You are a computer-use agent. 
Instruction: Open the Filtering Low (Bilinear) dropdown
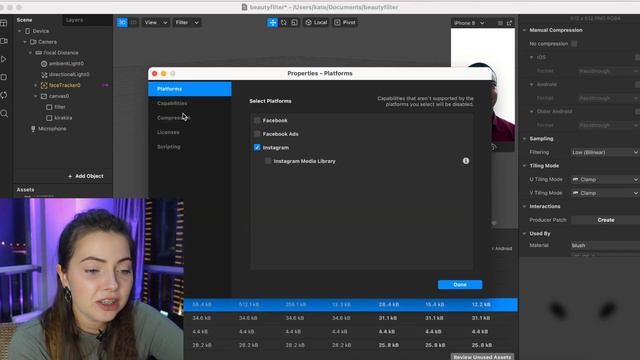pyautogui.click(x=605, y=152)
